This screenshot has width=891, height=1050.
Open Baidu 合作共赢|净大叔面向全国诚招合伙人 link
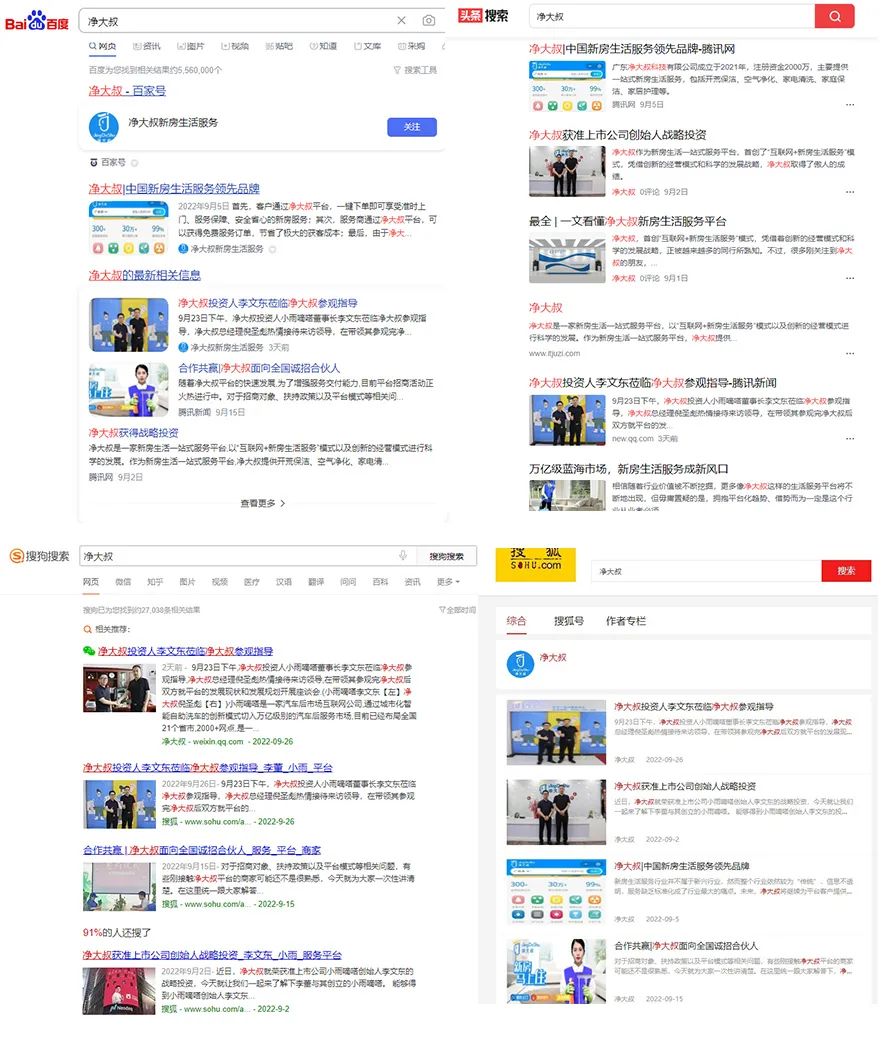259,368
